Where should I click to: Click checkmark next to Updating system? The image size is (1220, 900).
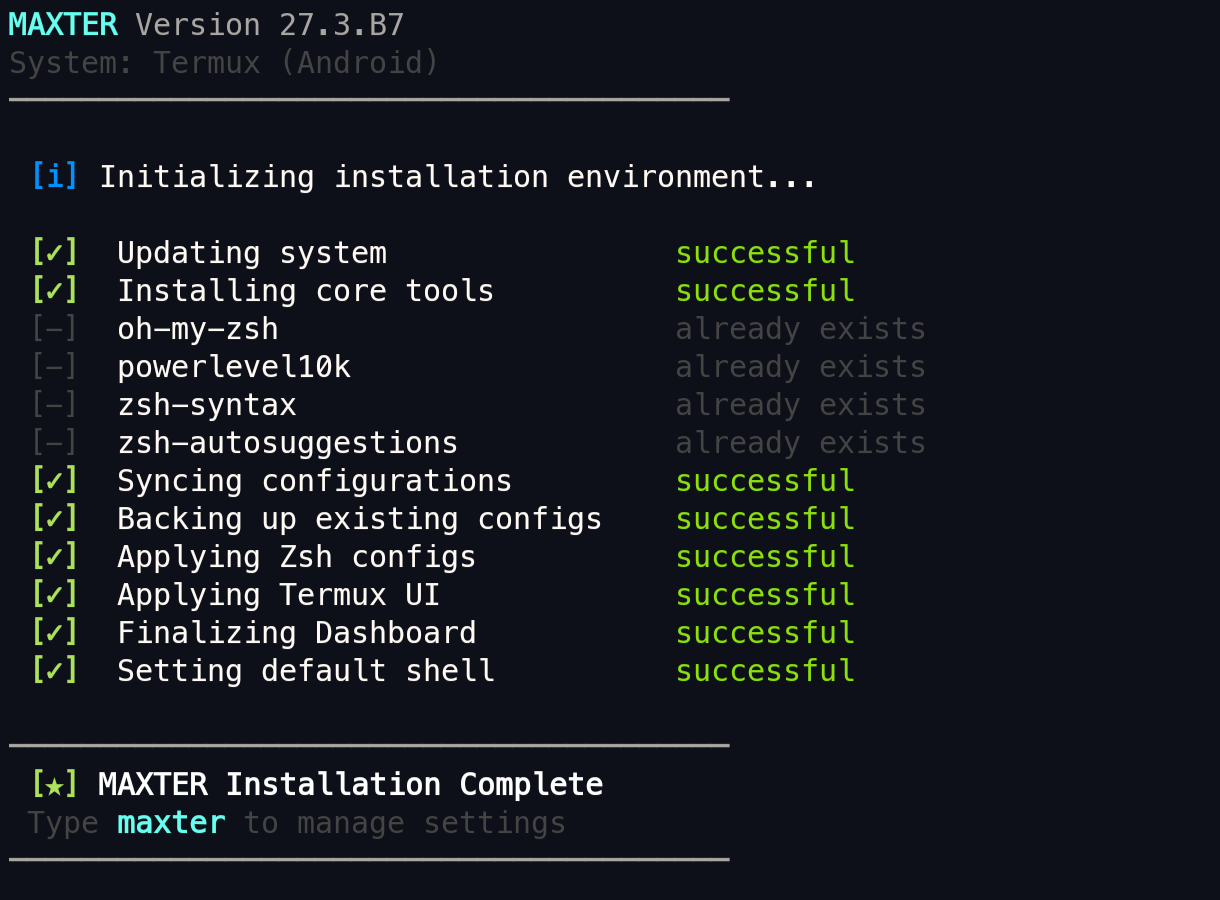click(x=54, y=253)
